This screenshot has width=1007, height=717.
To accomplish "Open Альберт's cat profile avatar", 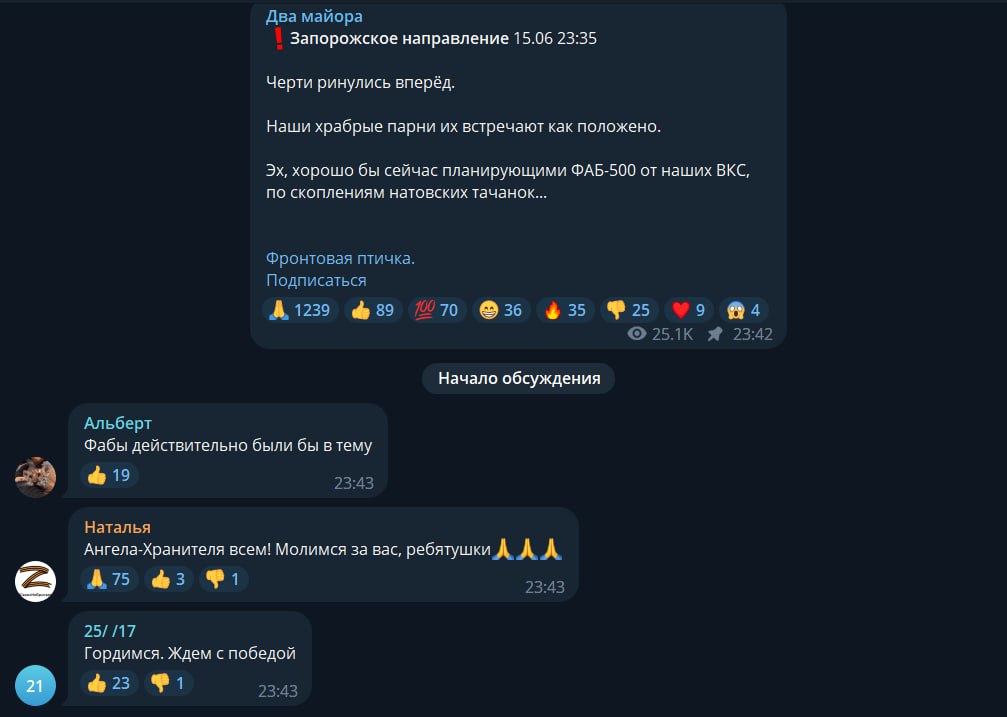I will [35, 477].
